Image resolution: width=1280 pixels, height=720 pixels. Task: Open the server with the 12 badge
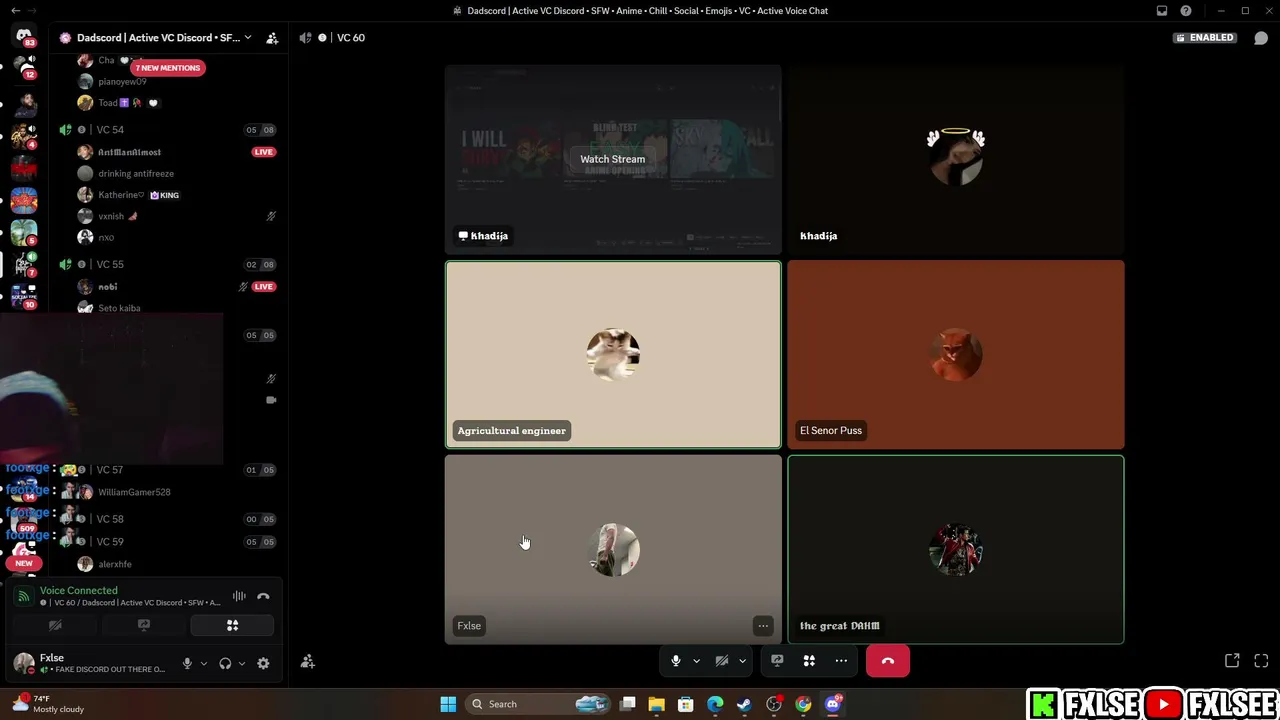tap(24, 67)
